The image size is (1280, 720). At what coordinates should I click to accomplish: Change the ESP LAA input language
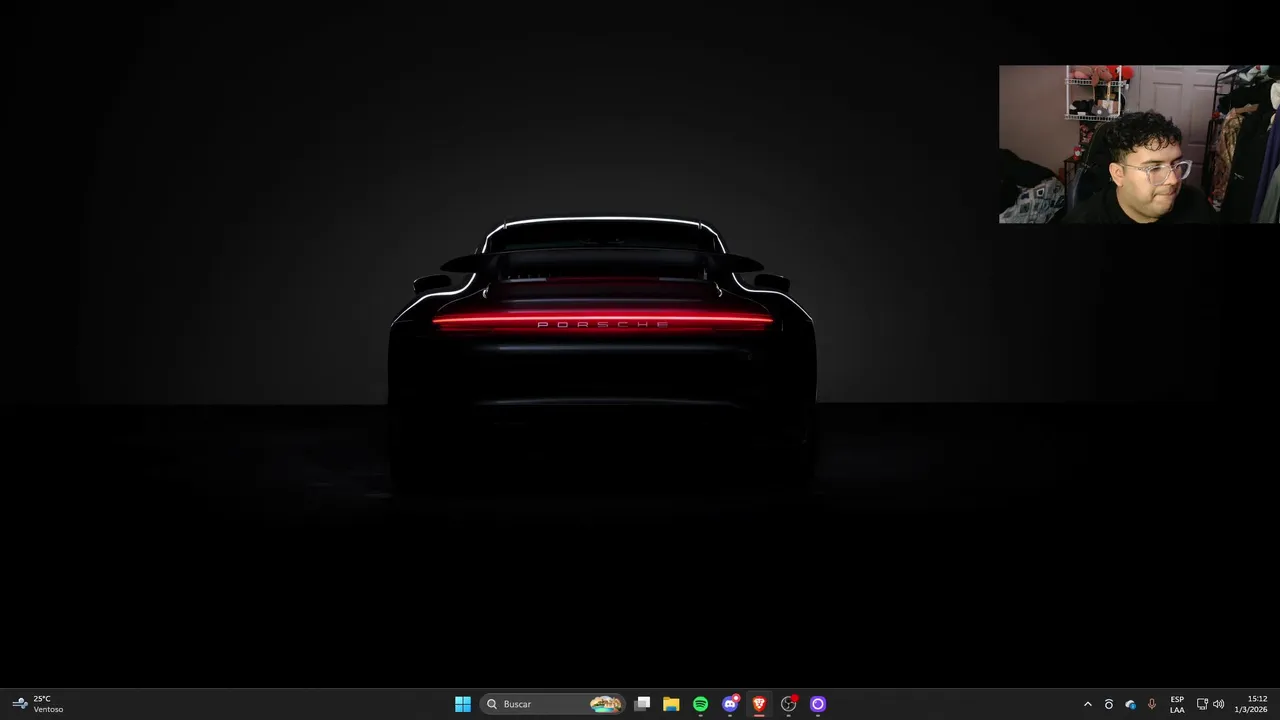1177,704
